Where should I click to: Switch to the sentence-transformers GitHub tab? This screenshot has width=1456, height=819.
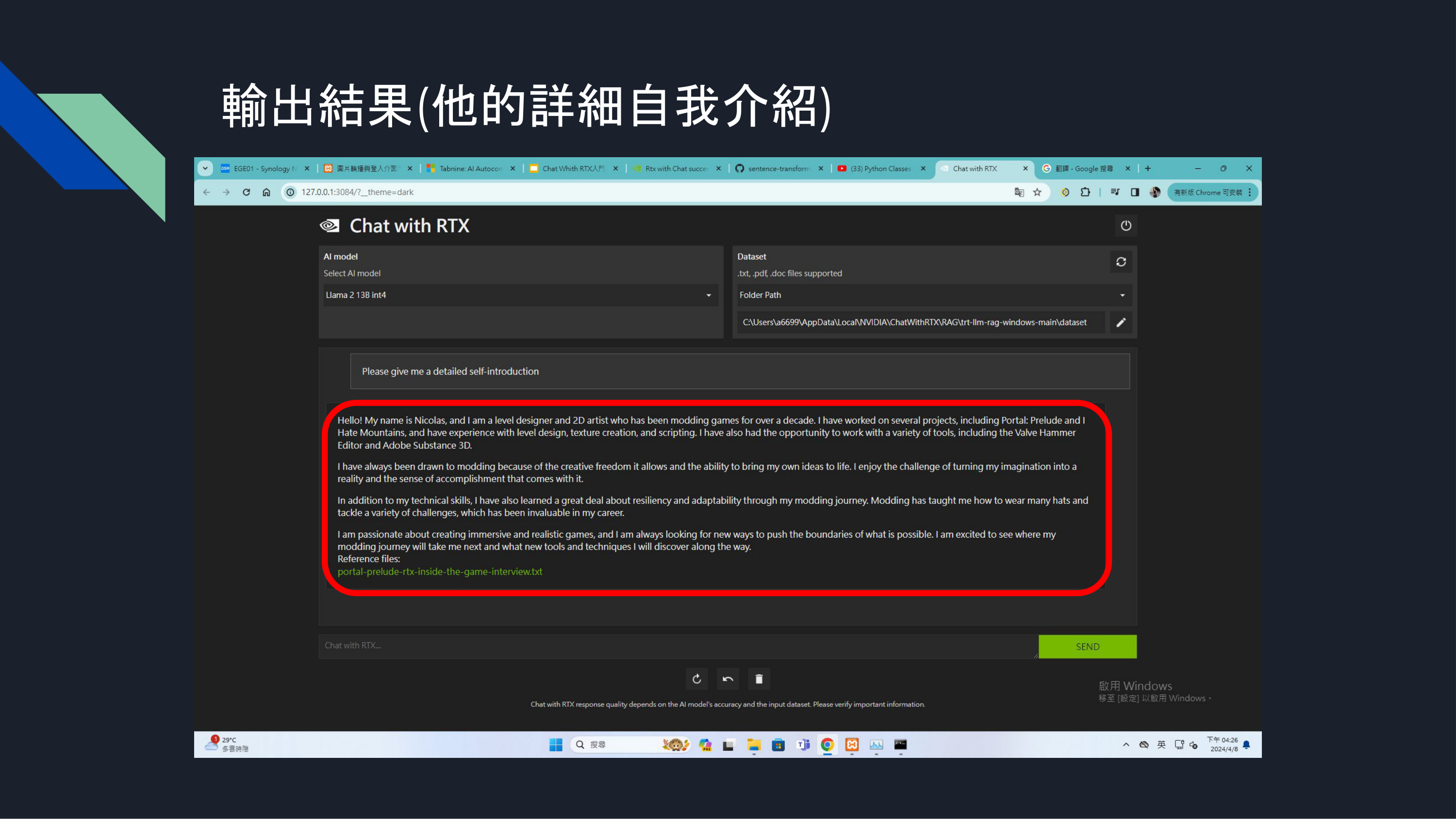click(779, 168)
